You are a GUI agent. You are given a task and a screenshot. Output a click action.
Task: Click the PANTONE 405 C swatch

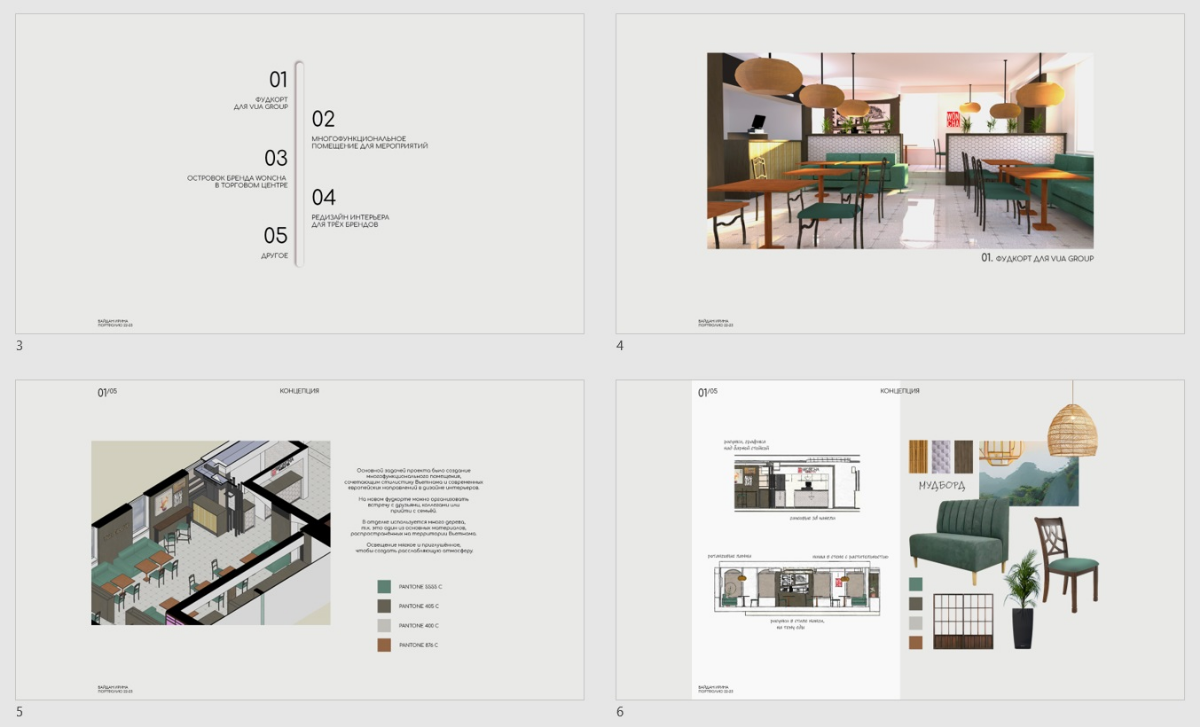click(383, 606)
